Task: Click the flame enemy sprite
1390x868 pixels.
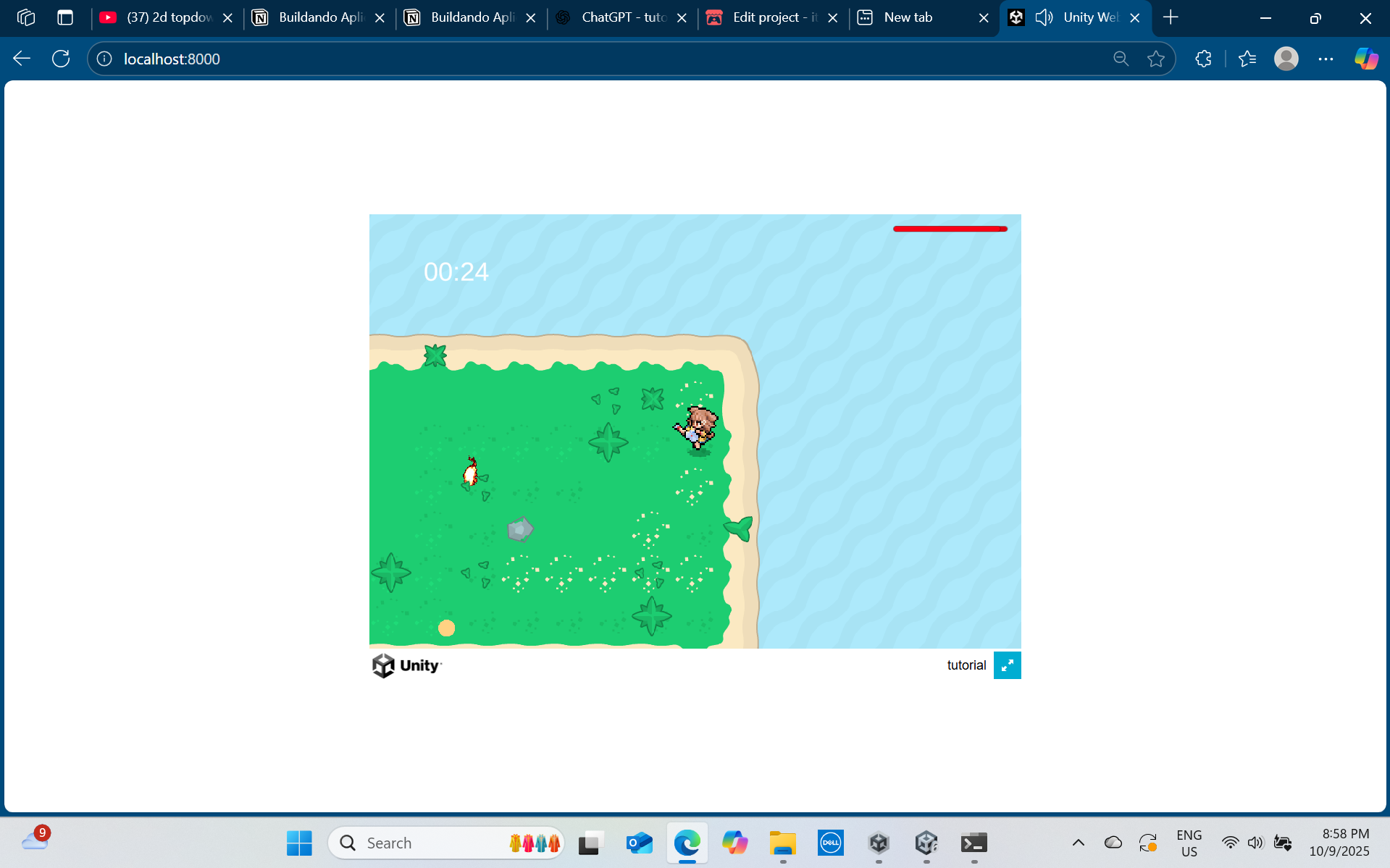Action: [471, 472]
